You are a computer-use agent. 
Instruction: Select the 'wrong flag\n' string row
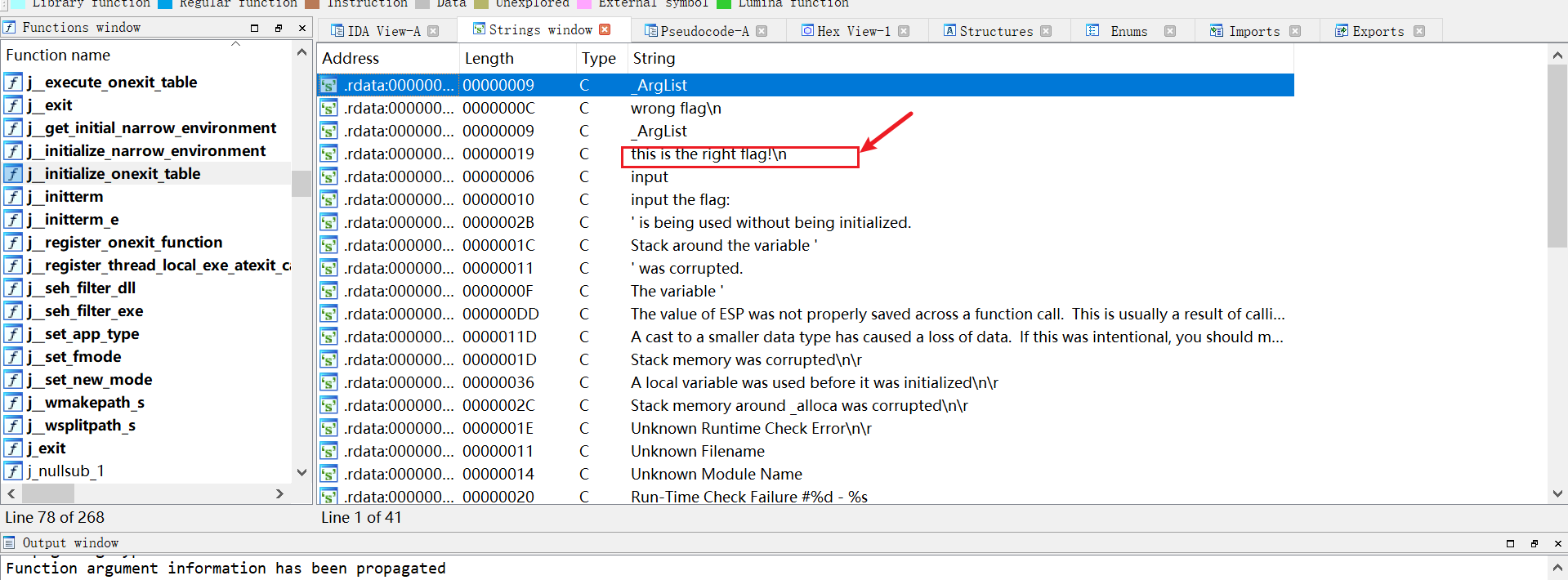coord(805,108)
